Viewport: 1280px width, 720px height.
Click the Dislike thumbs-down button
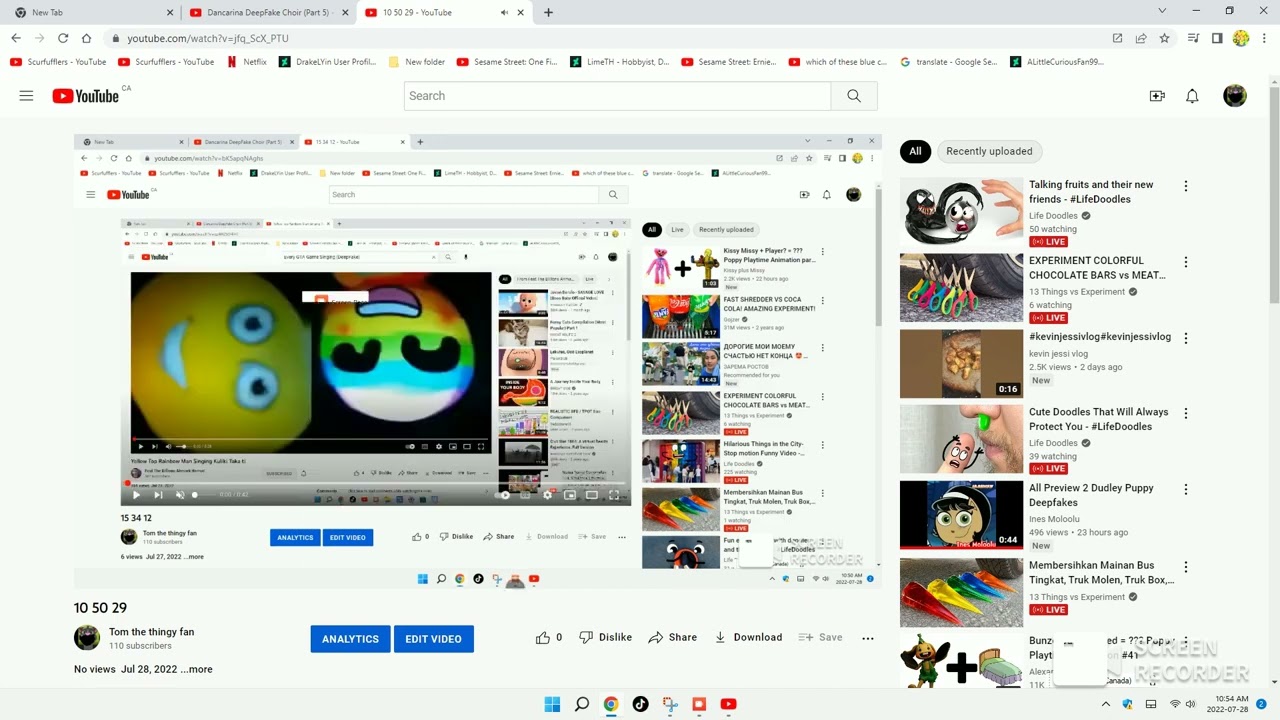pos(606,637)
